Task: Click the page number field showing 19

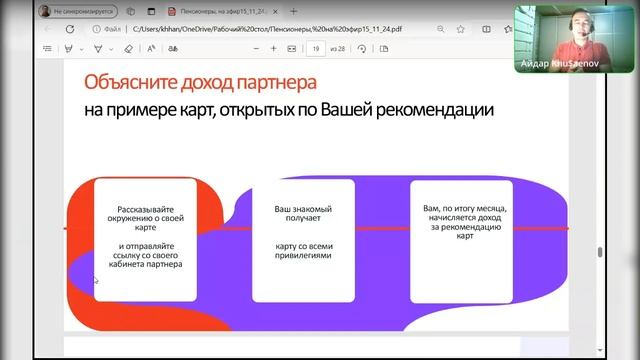Action: coord(316,49)
